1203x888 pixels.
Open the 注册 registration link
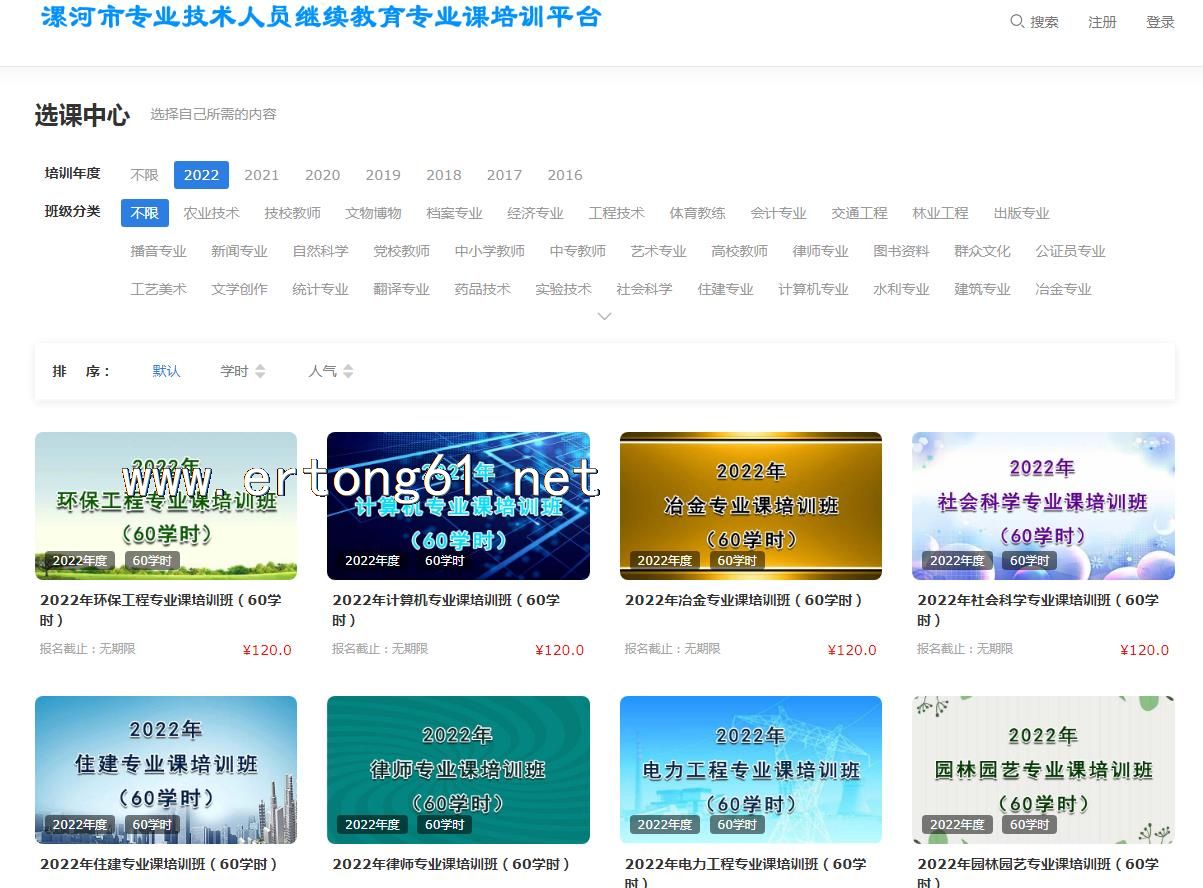(1102, 22)
